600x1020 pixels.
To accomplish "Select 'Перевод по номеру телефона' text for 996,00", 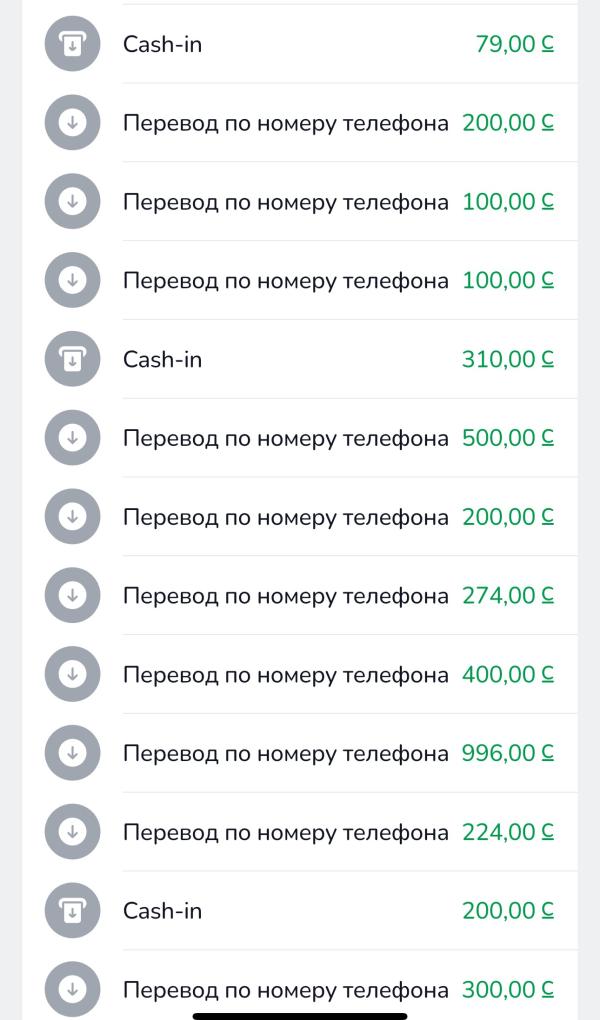I will (x=285, y=753).
